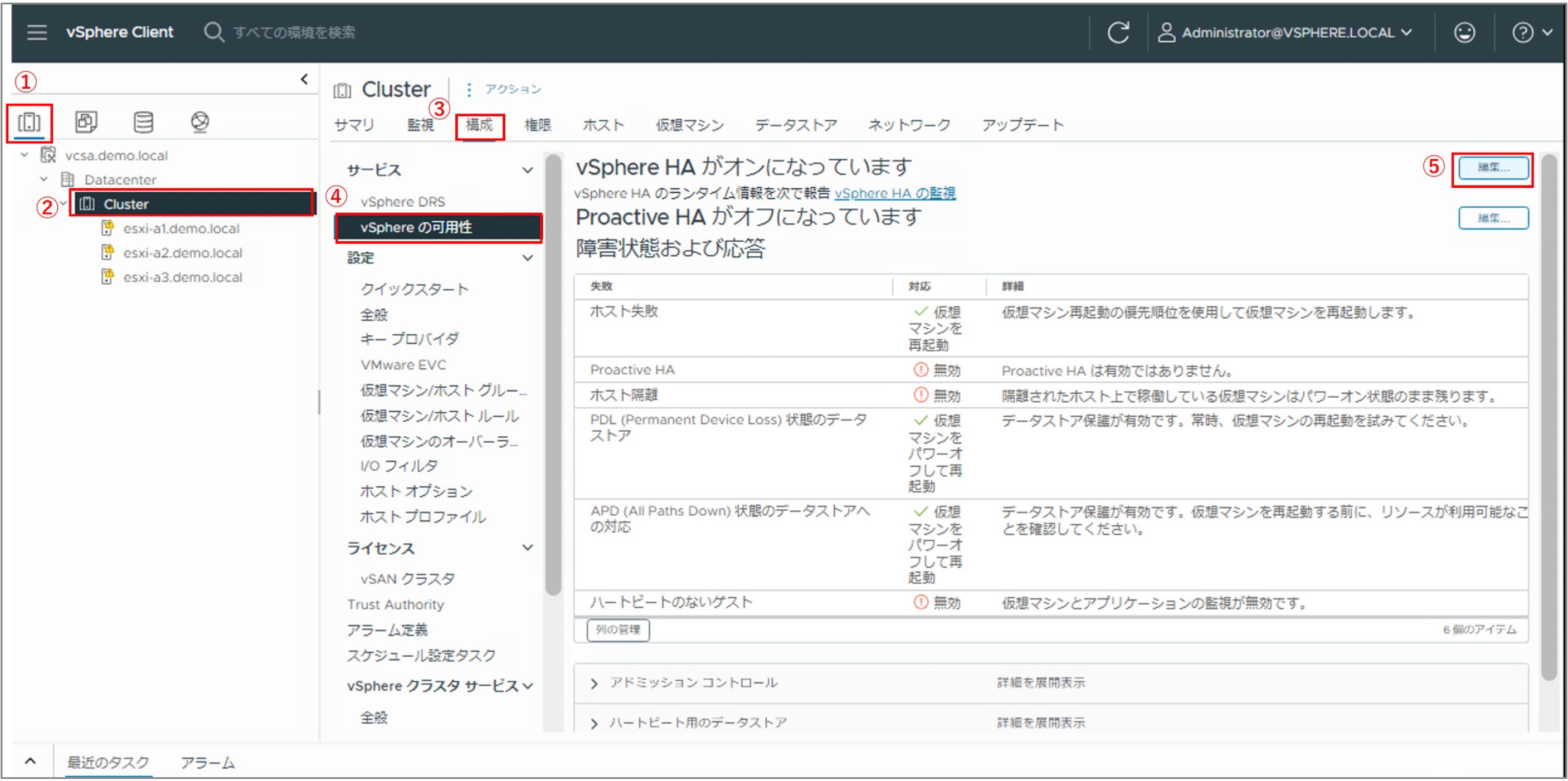1568x781 pixels.
Task: Click the search magnifier icon
Action: (x=213, y=32)
